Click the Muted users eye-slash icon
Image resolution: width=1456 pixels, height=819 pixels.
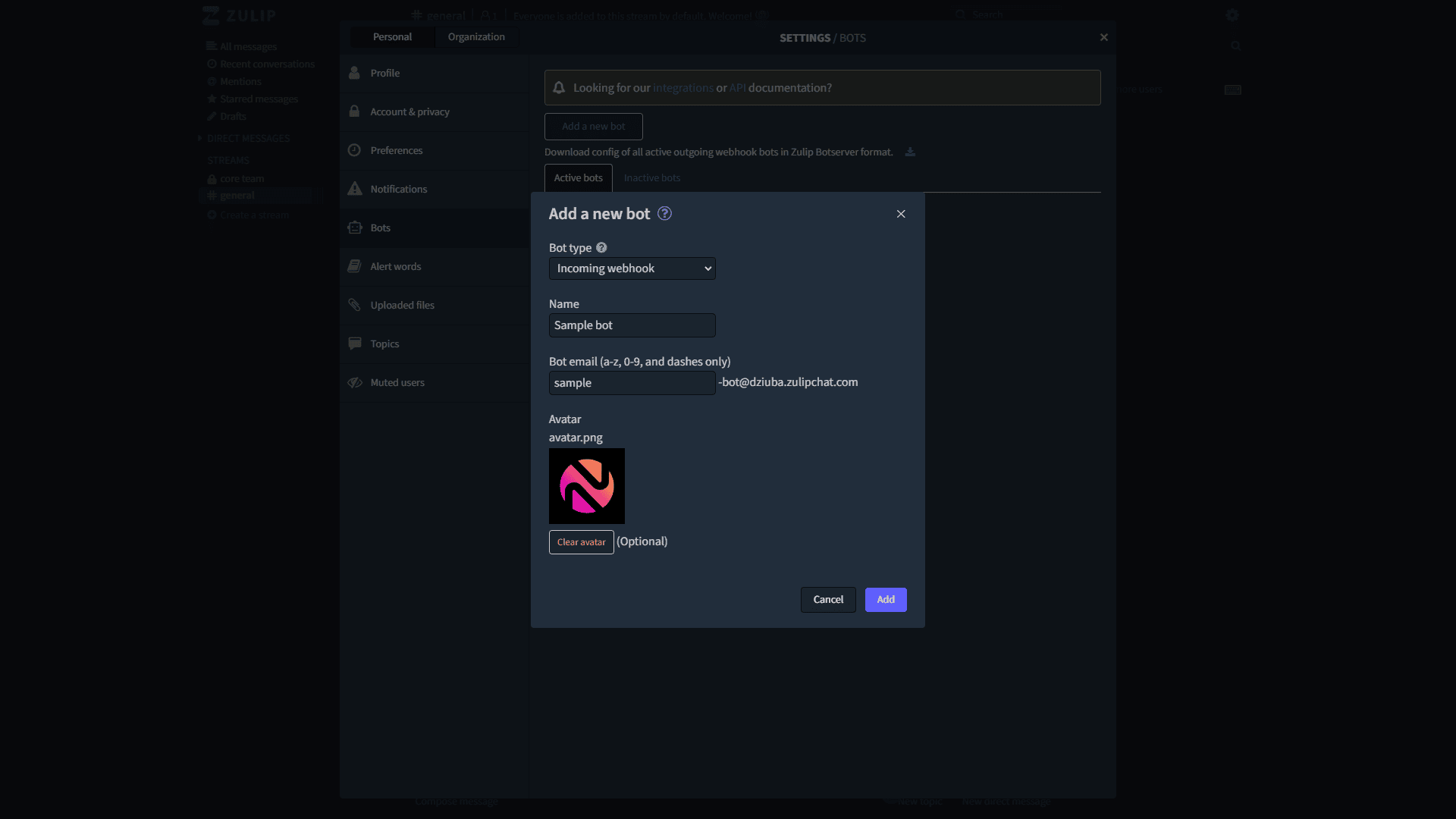354,382
